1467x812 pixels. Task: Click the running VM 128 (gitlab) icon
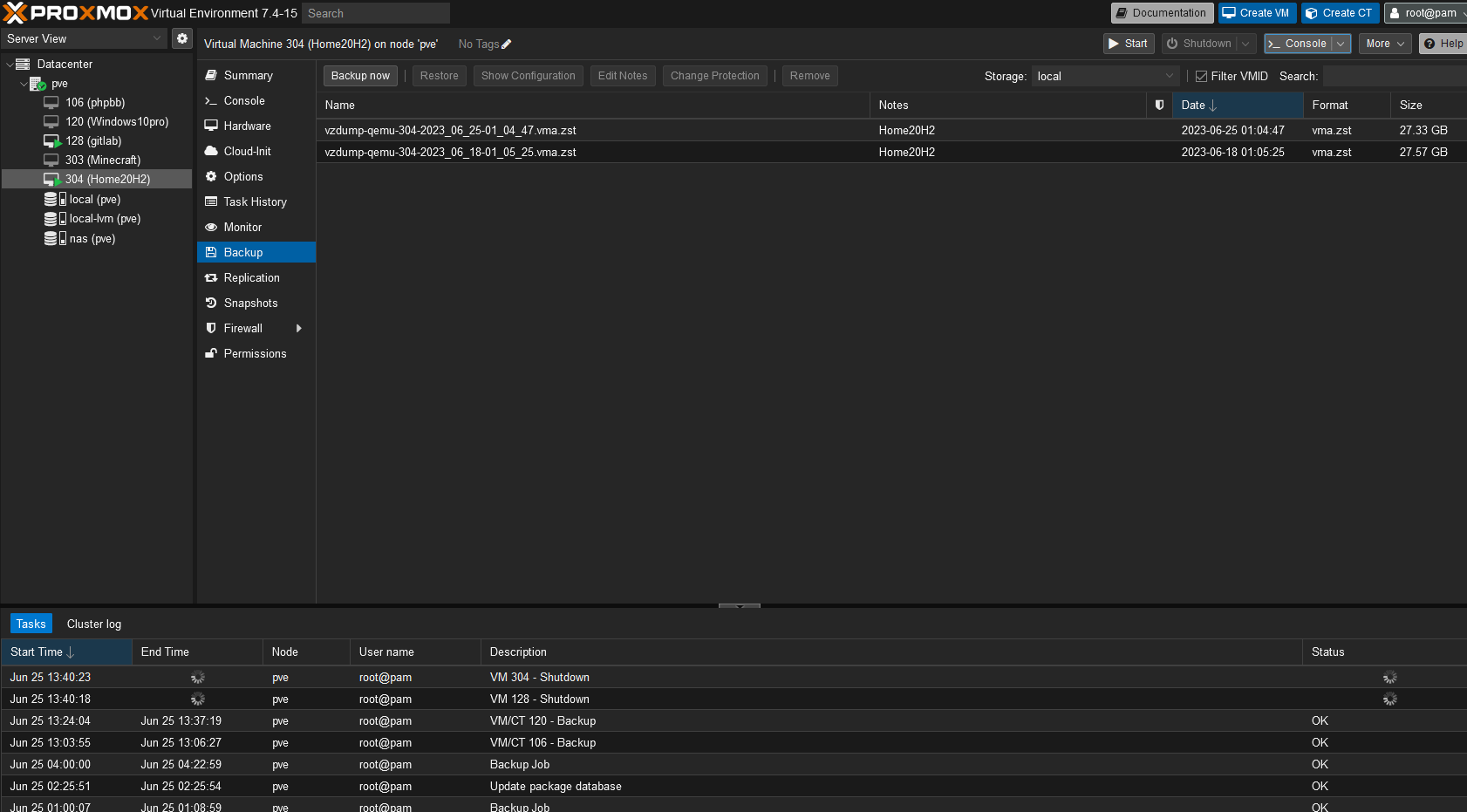[52, 141]
